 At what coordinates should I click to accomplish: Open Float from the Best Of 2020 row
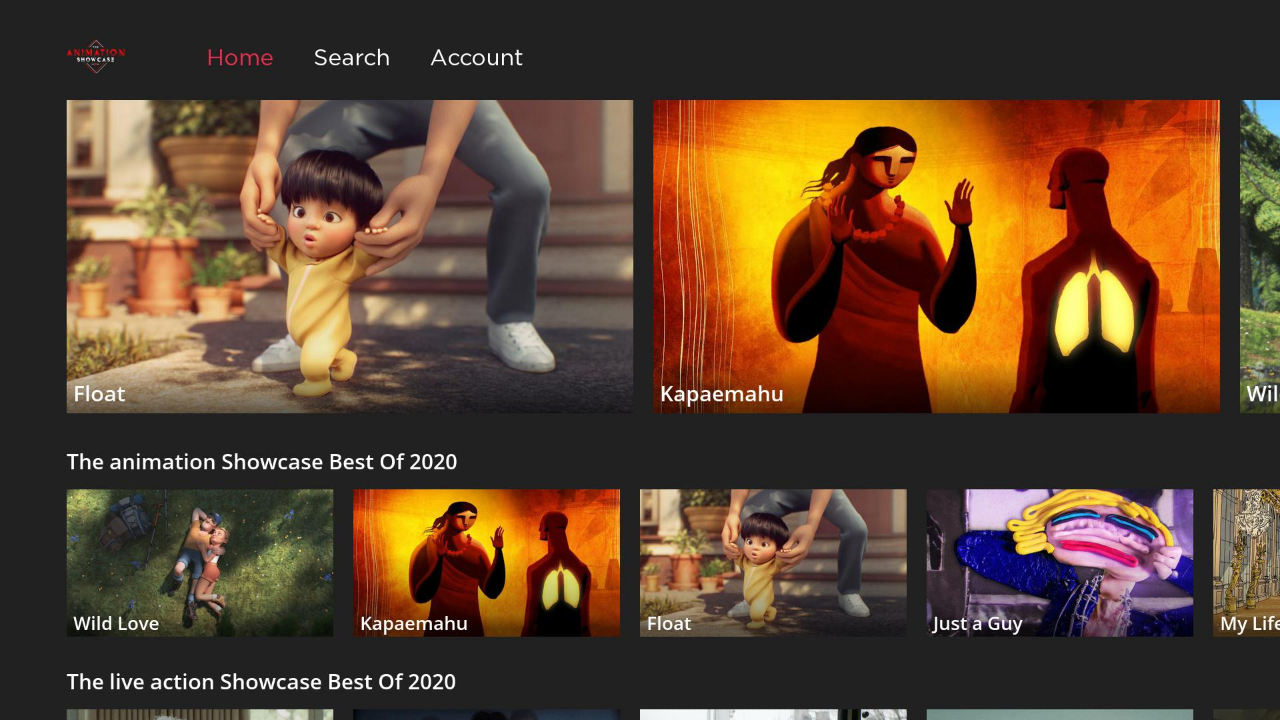[x=773, y=562]
